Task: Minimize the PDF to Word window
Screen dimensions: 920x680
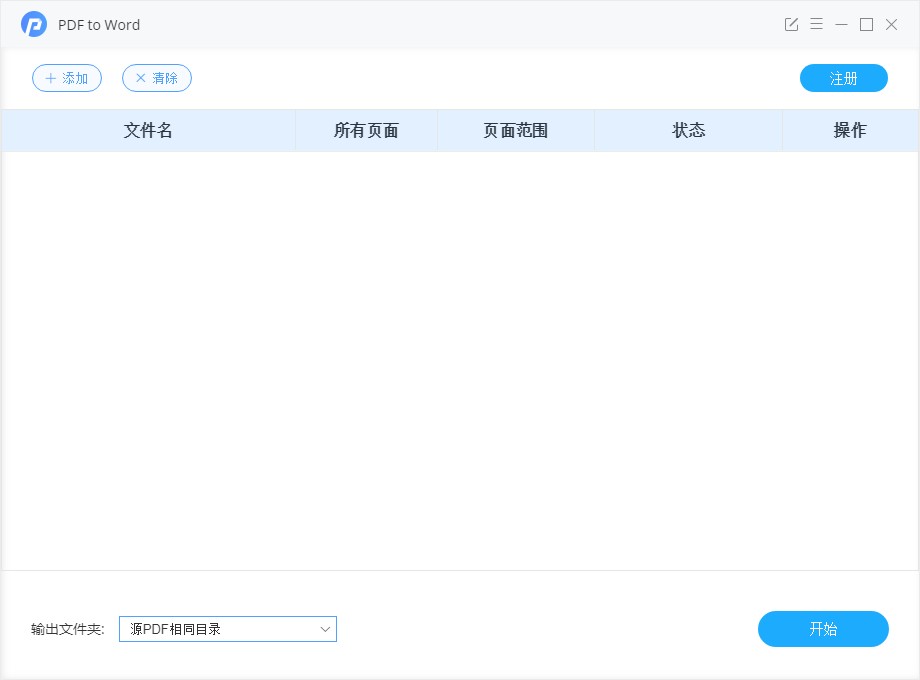Action: click(840, 24)
